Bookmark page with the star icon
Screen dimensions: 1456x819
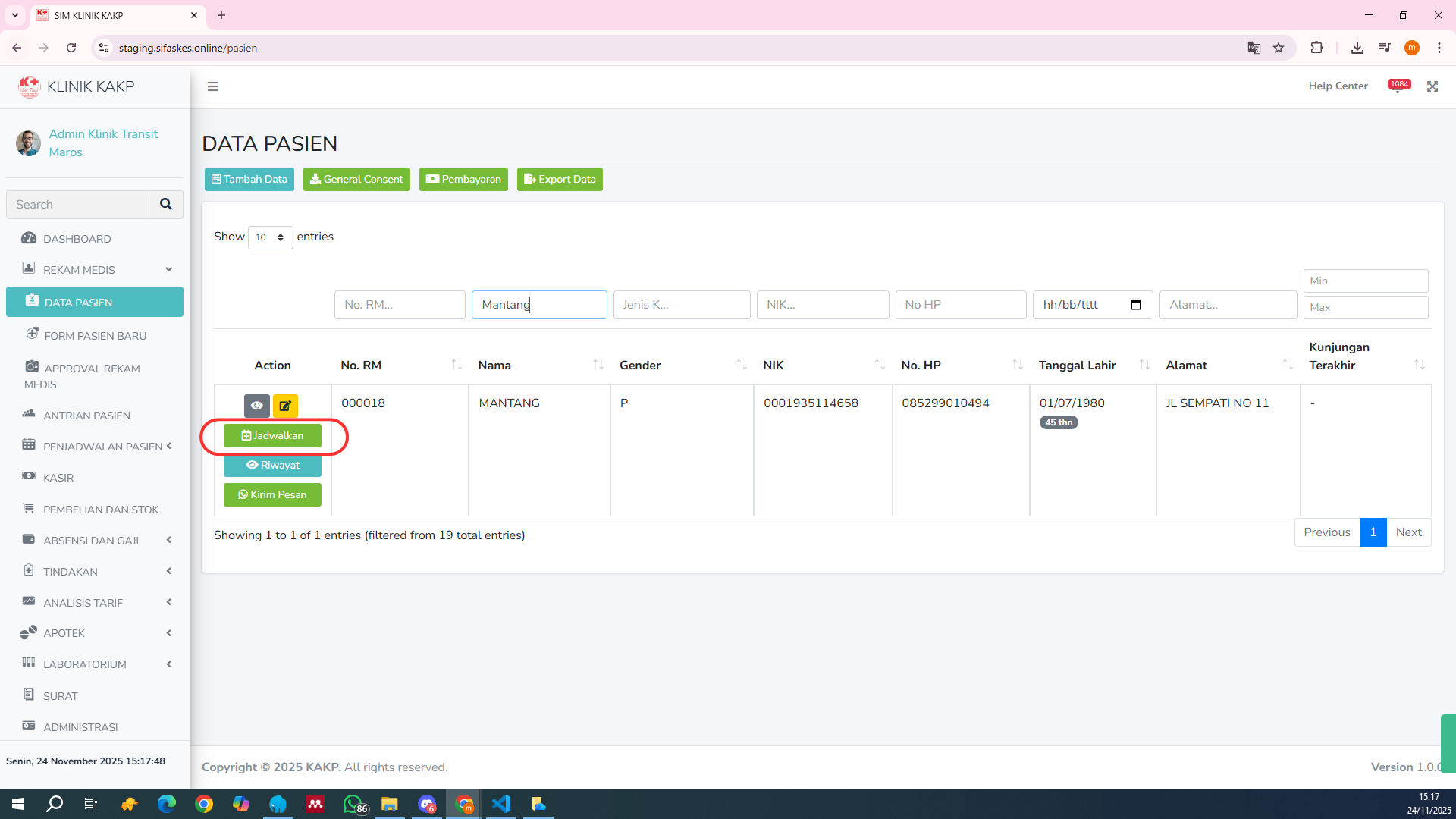point(1279,48)
